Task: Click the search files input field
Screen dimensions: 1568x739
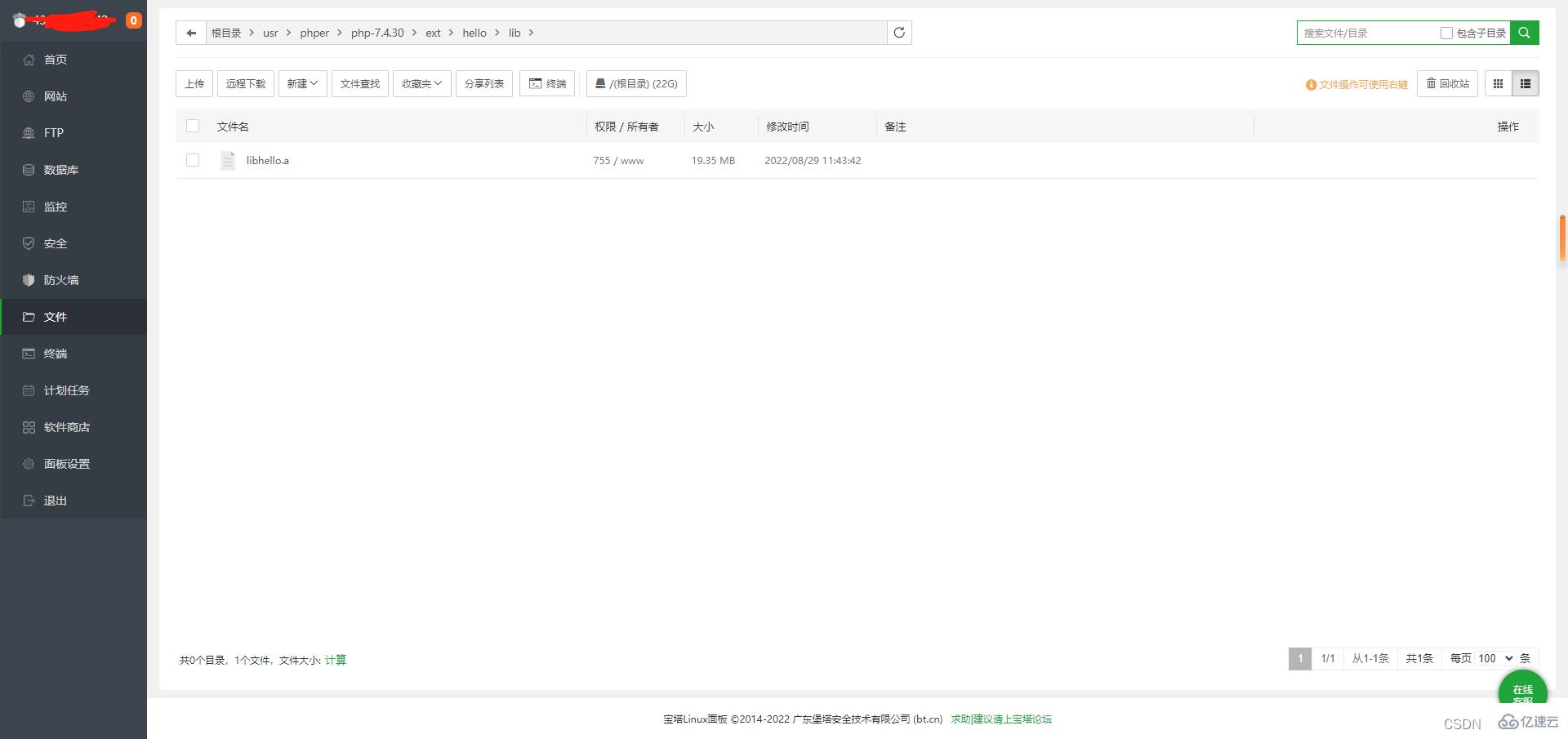Action: 1368,33
